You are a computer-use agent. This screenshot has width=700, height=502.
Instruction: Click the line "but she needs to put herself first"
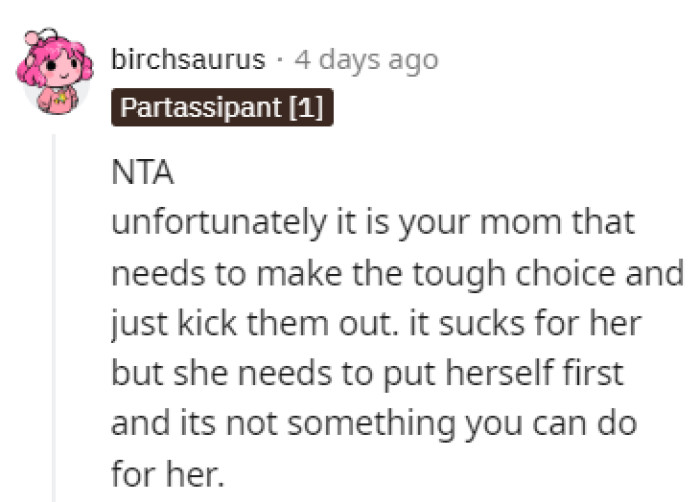tap(367, 373)
